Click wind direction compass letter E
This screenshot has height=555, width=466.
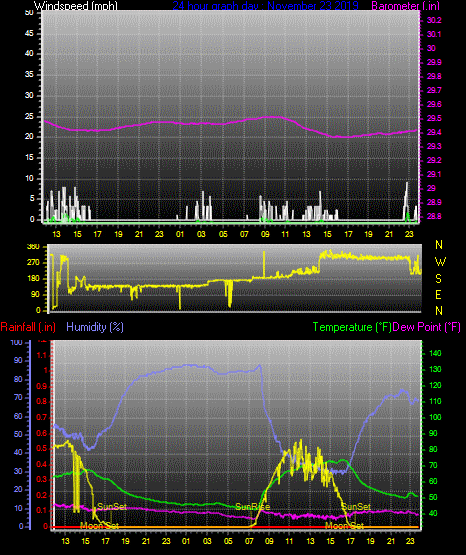click(438, 295)
